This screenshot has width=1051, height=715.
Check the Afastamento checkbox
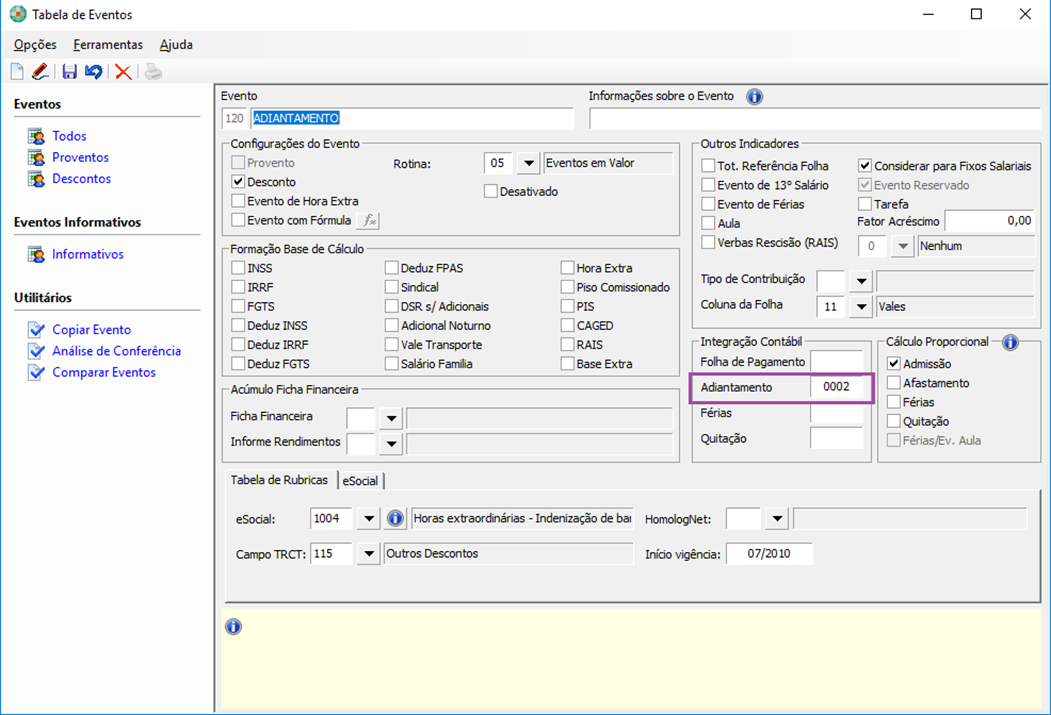pyautogui.click(x=893, y=383)
